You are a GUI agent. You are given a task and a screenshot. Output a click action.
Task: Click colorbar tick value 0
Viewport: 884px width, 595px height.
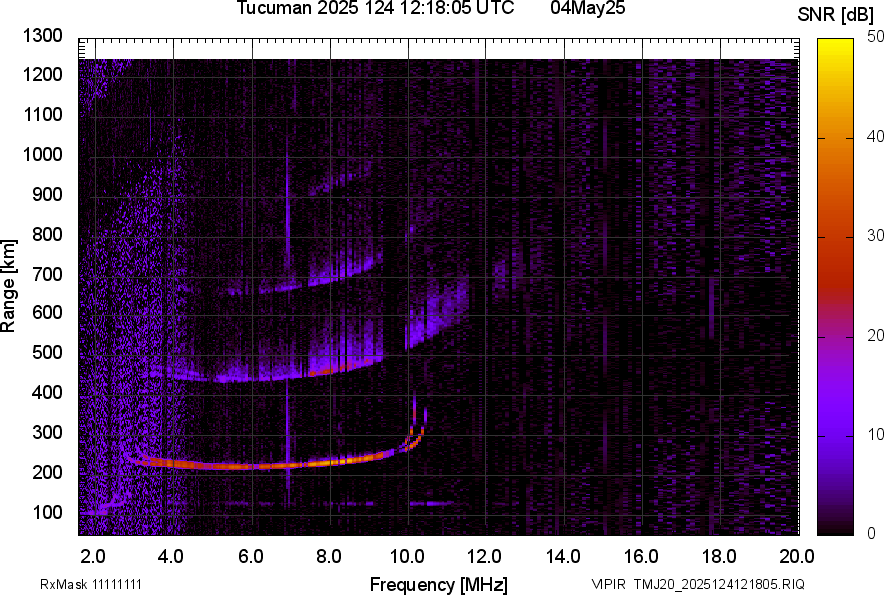coord(872,533)
